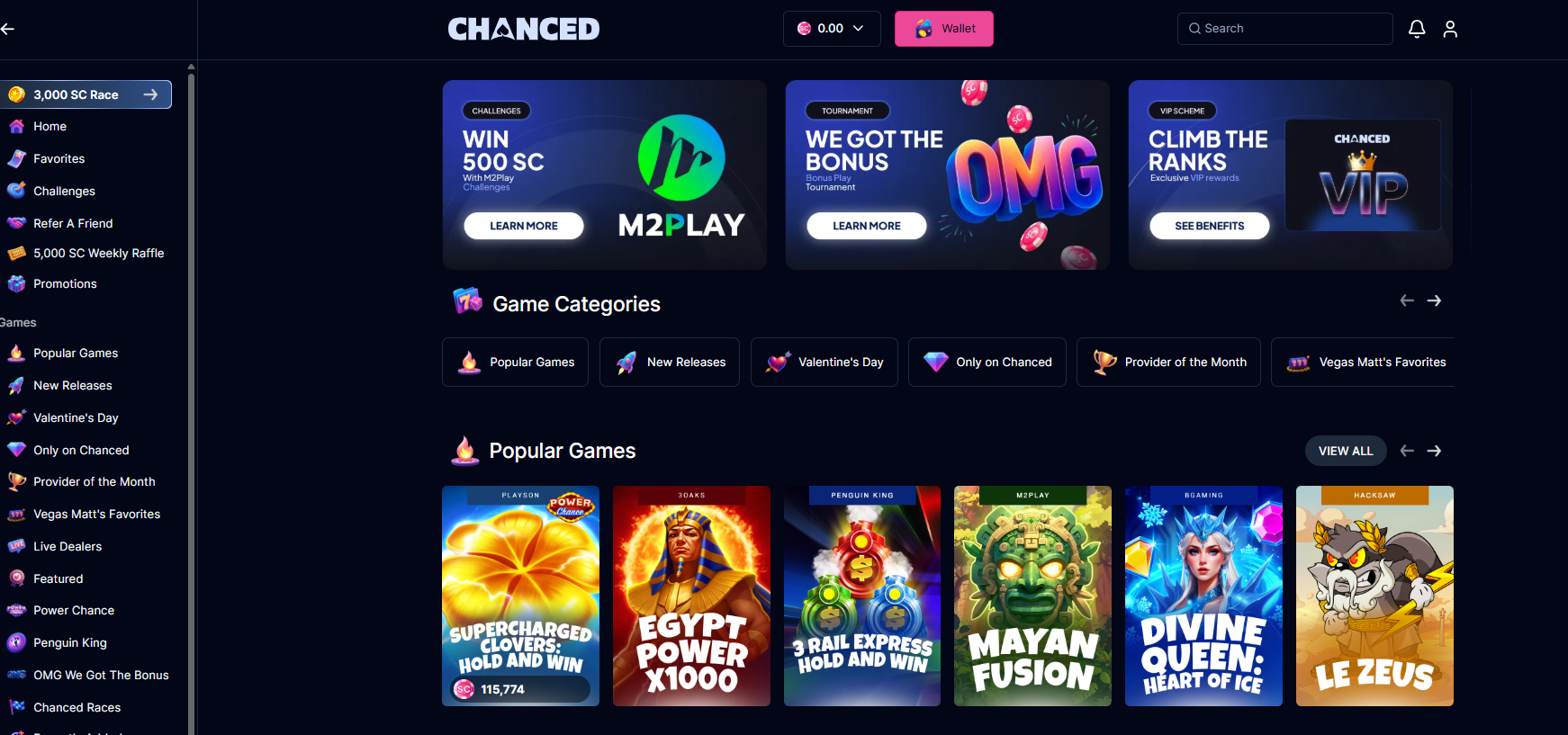The height and width of the screenshot is (735, 1568).
Task: Go to next Game Categories with right arrow
Action: pyautogui.click(x=1434, y=300)
